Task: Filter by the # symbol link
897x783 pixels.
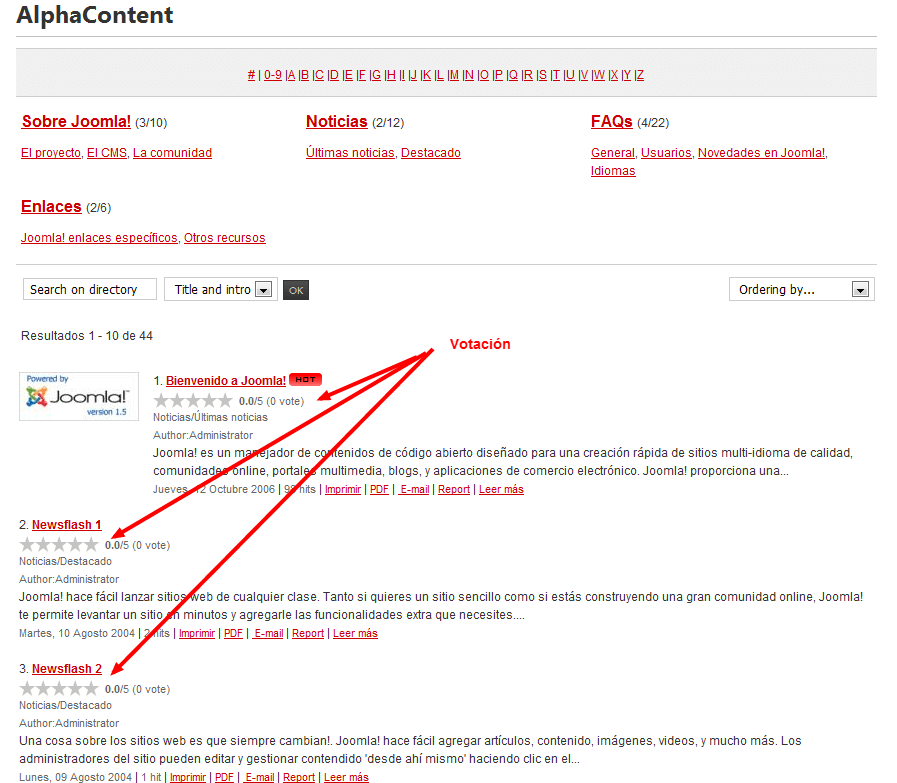Action: coord(251,75)
